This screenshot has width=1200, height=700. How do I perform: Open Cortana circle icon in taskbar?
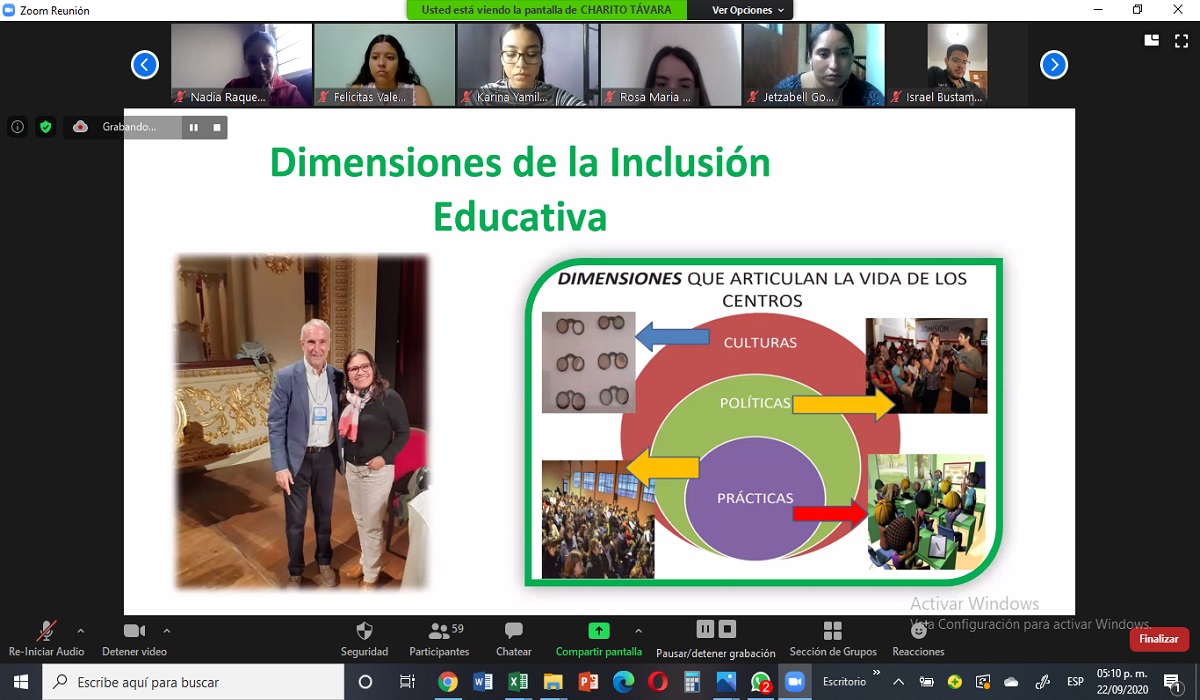(x=365, y=682)
